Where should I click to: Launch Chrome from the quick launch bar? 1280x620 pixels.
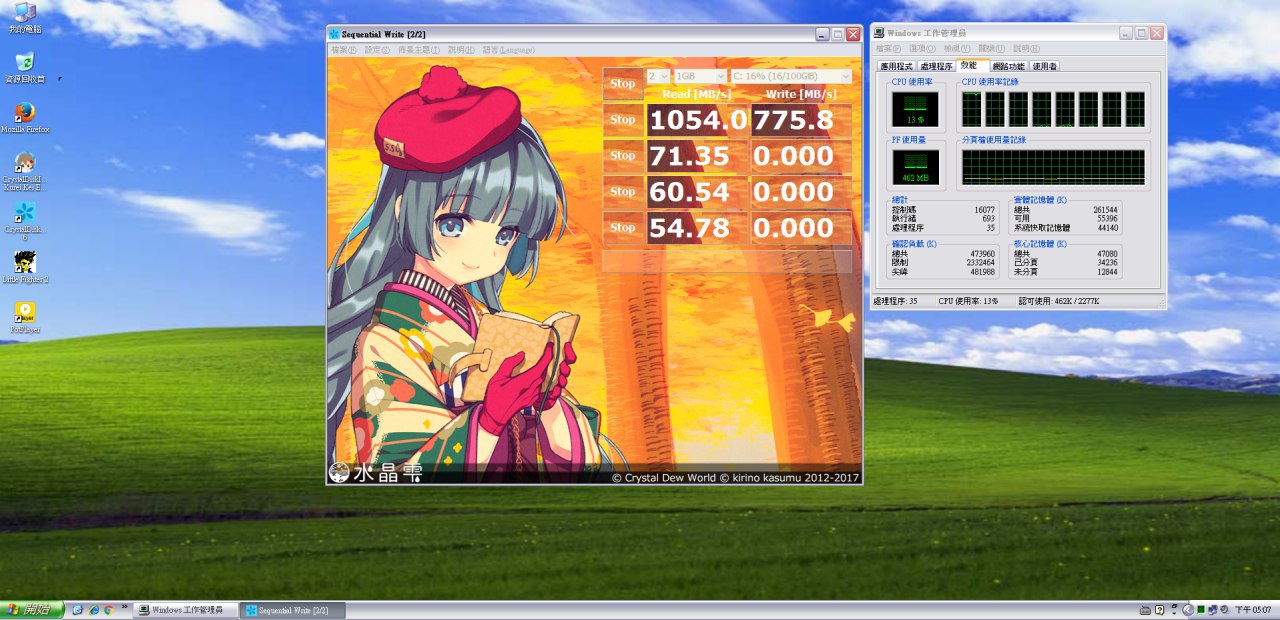tap(108, 610)
